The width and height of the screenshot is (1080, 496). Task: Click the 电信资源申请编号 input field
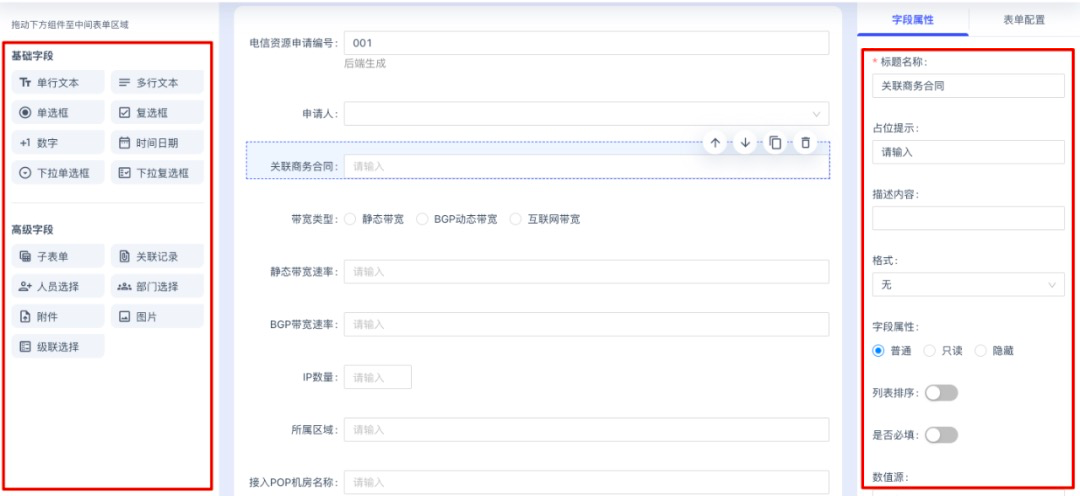(x=587, y=43)
